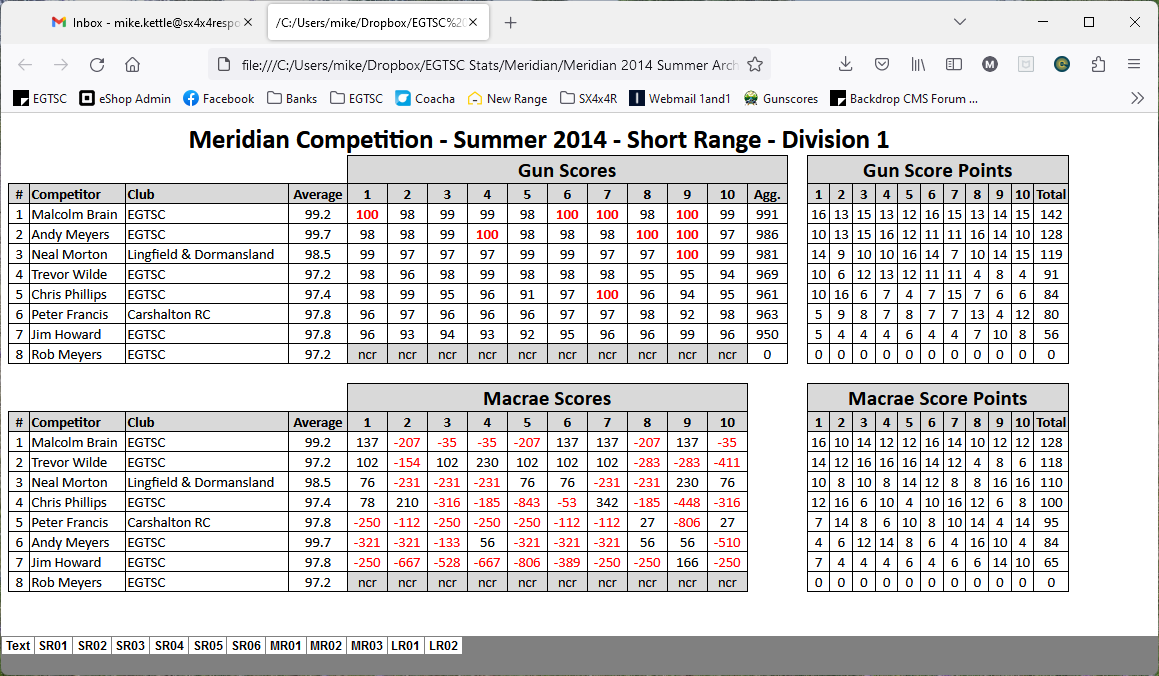The height and width of the screenshot is (676, 1159).
Task: Open a new browser tab
Action: (510, 23)
